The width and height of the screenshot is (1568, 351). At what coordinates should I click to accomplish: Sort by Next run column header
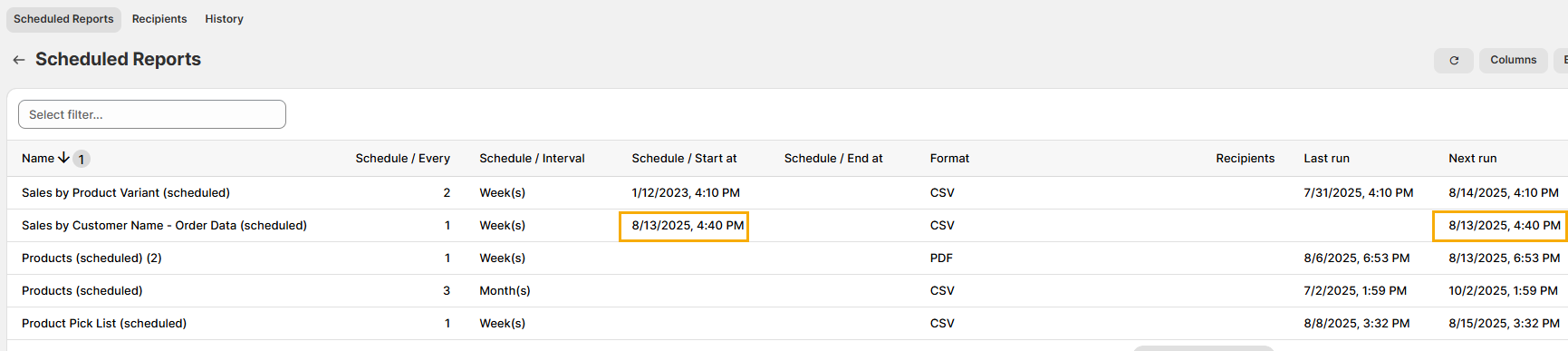1472,159
